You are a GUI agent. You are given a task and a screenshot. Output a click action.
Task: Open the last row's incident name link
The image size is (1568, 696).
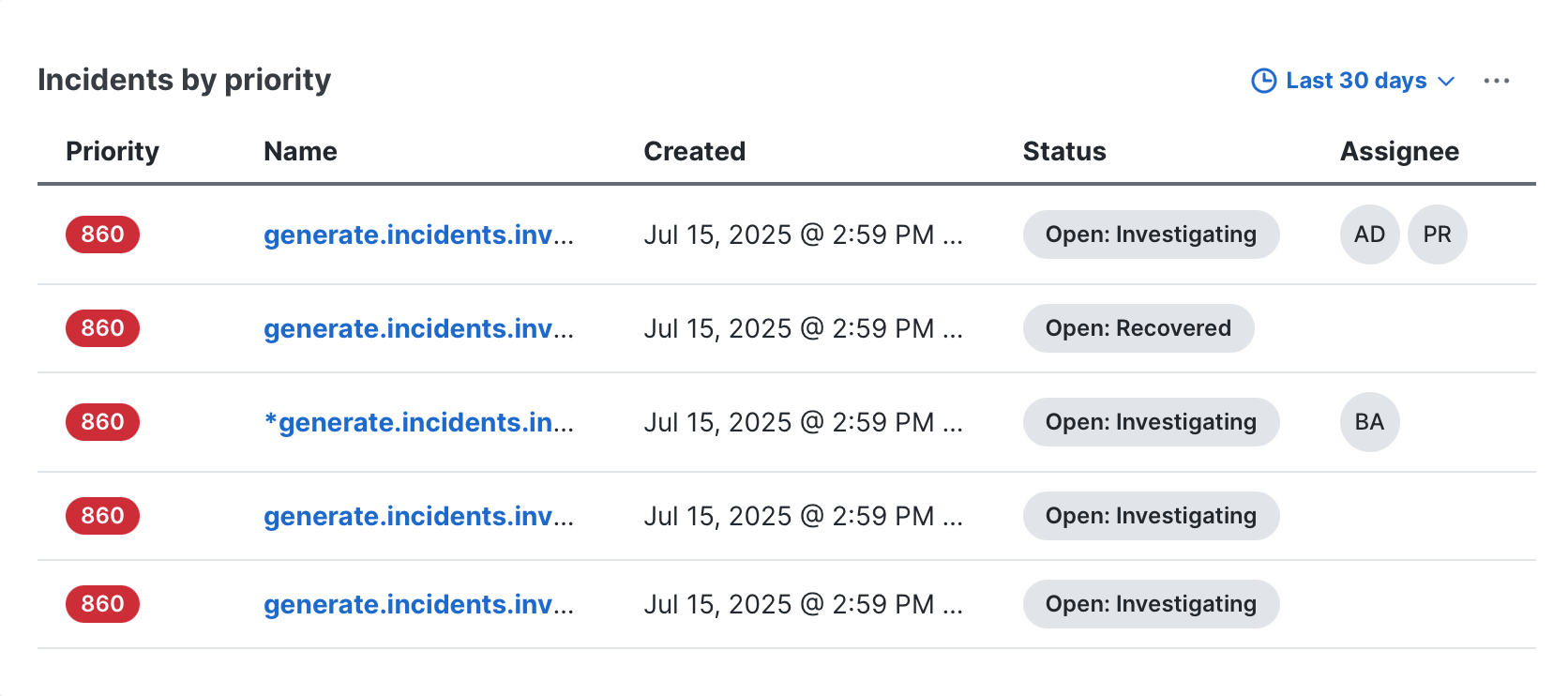pyautogui.click(x=418, y=604)
